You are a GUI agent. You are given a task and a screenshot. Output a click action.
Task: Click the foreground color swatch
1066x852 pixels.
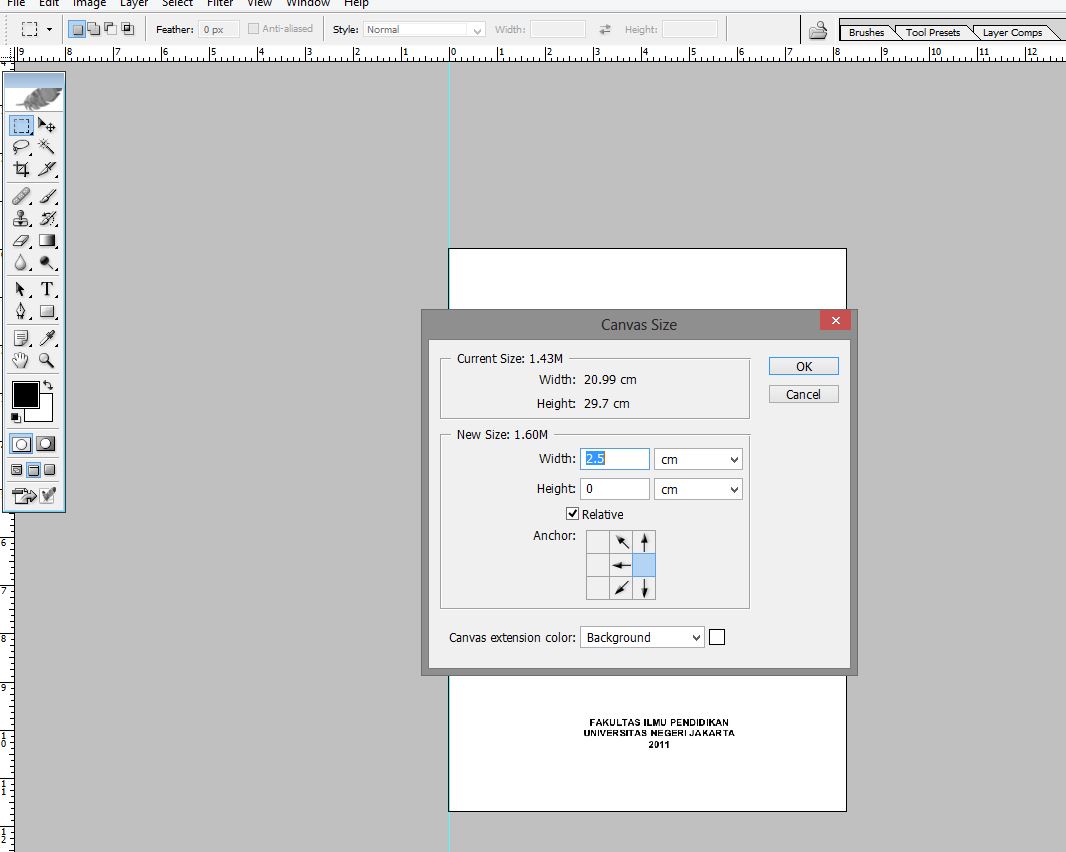[x=24, y=392]
